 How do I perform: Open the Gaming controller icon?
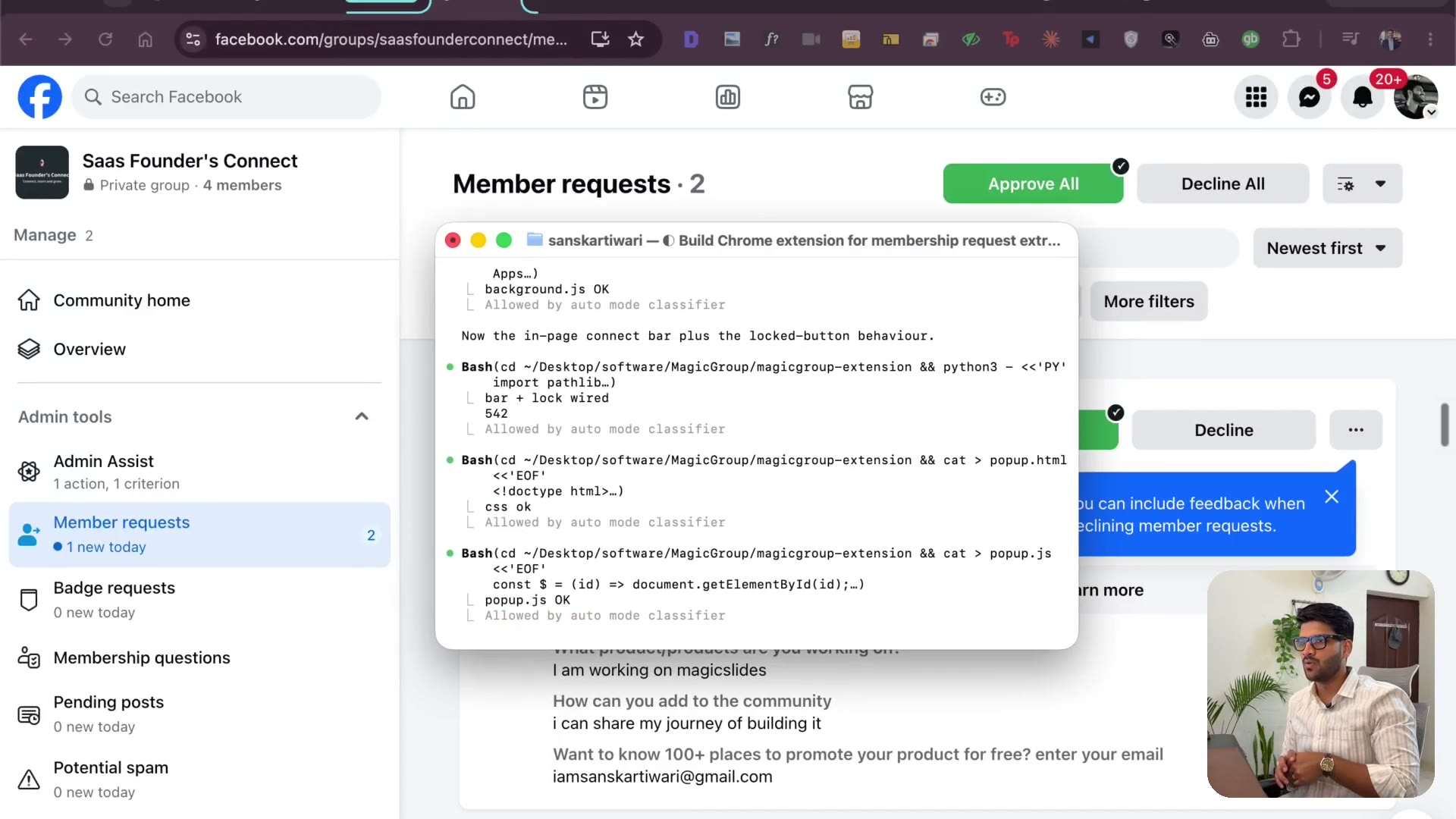[993, 97]
